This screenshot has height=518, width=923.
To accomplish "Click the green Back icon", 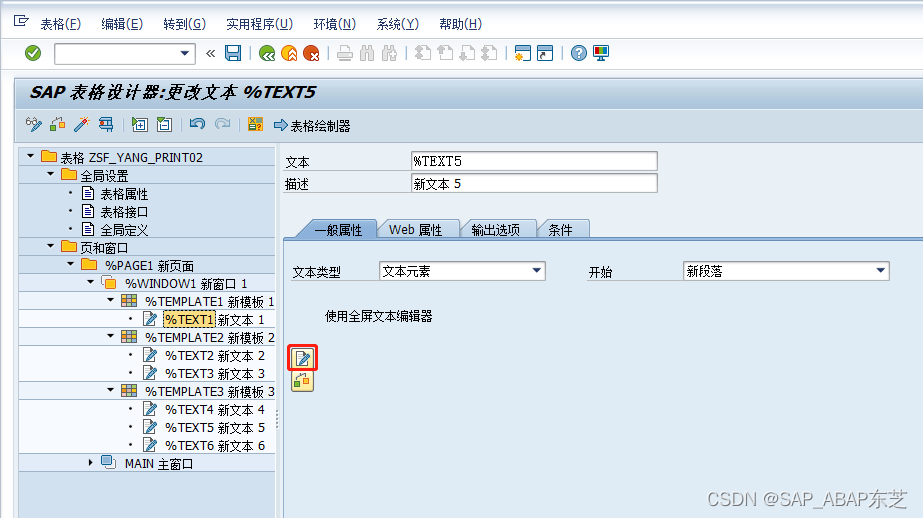I will (267, 54).
